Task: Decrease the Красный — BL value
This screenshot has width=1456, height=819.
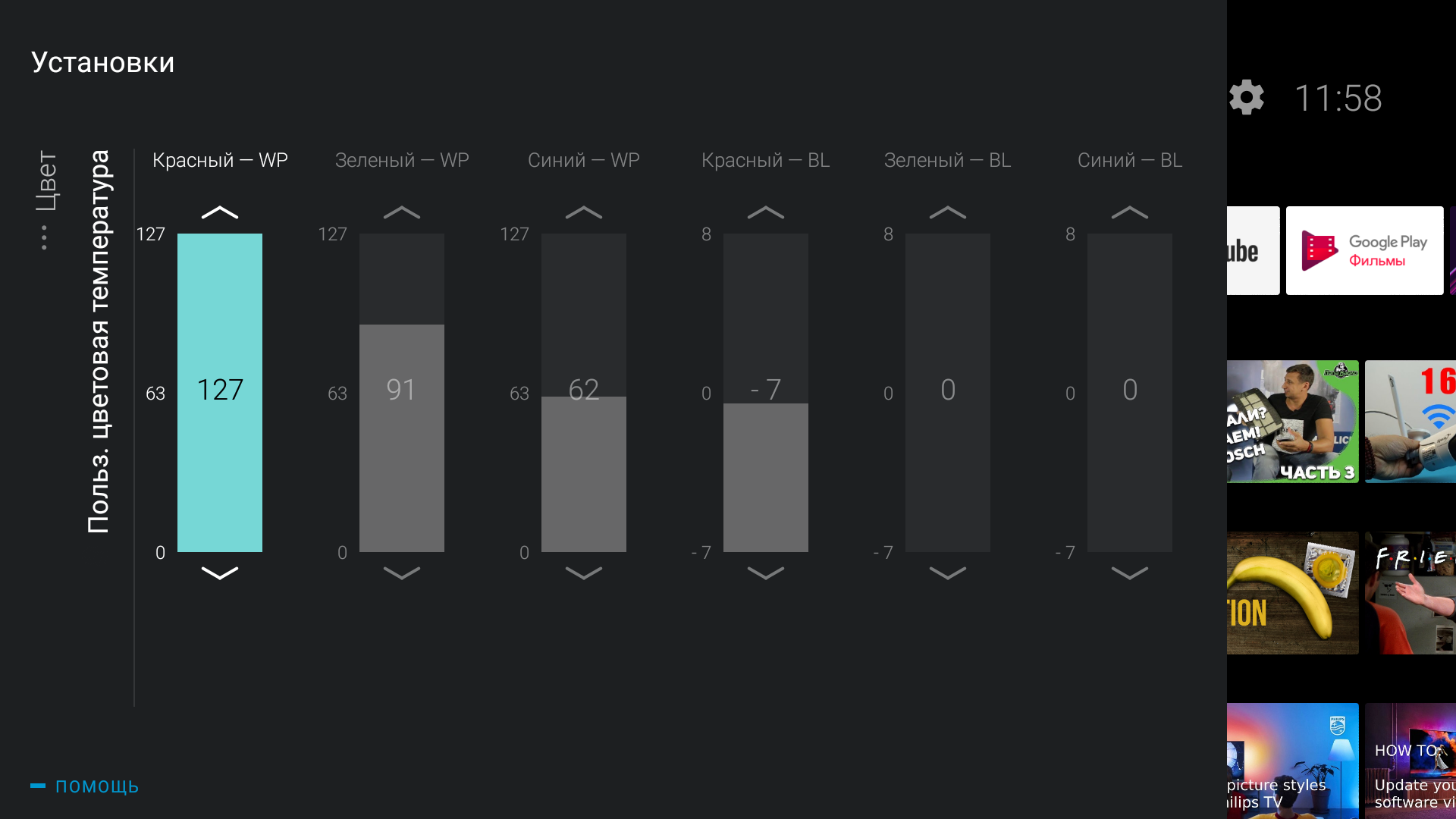Action: [x=766, y=573]
